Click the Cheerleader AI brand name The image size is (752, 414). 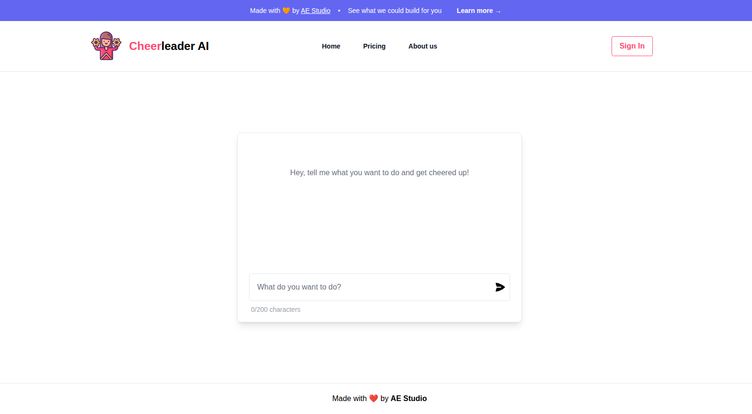(169, 46)
